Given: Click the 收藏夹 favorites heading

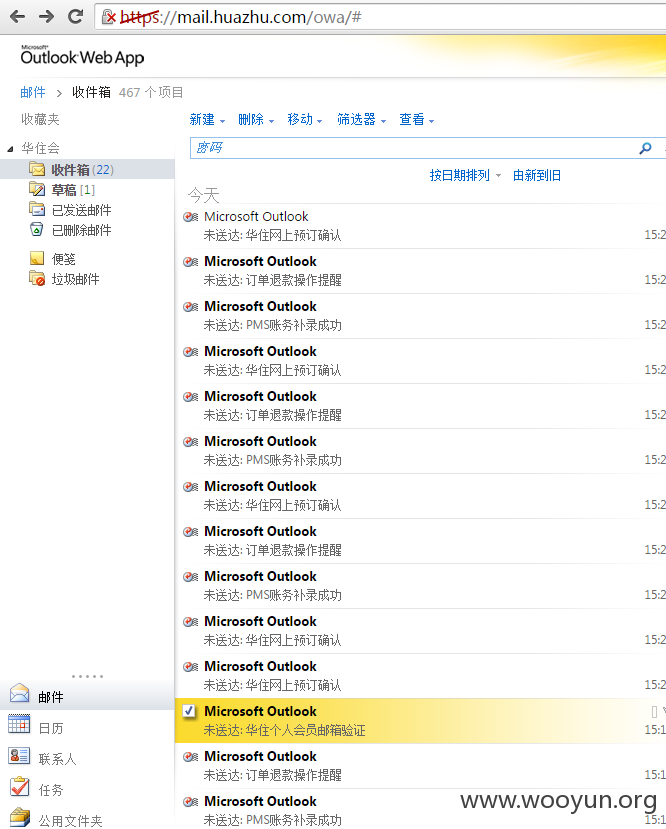Looking at the screenshot, I should click(x=40, y=119).
